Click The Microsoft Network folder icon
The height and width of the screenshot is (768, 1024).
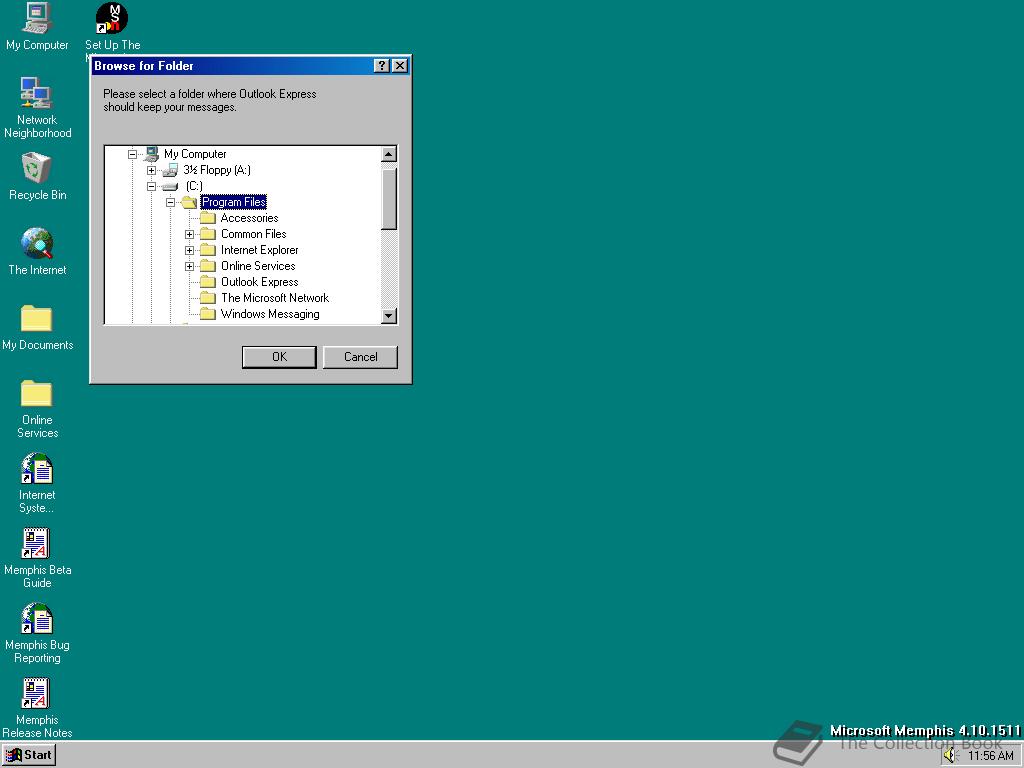click(208, 298)
